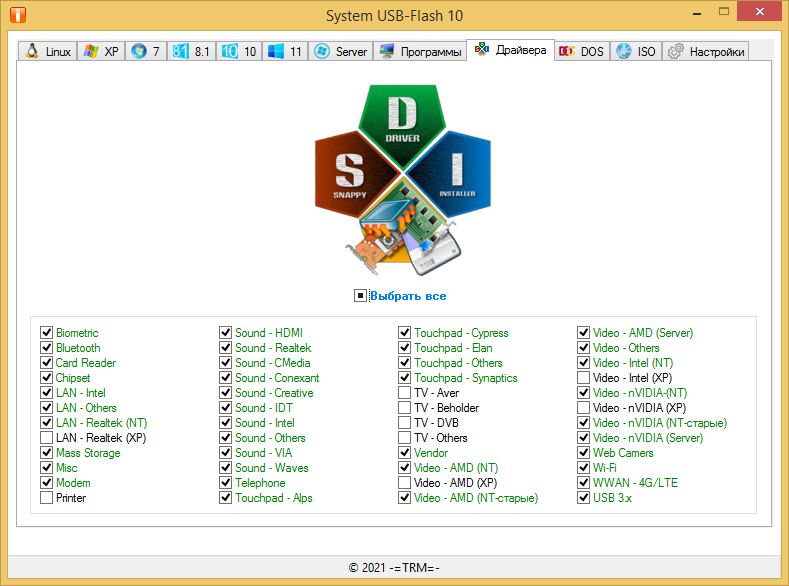
Task: Uncheck the Wi-Fi driver checkbox
Action: click(x=584, y=468)
